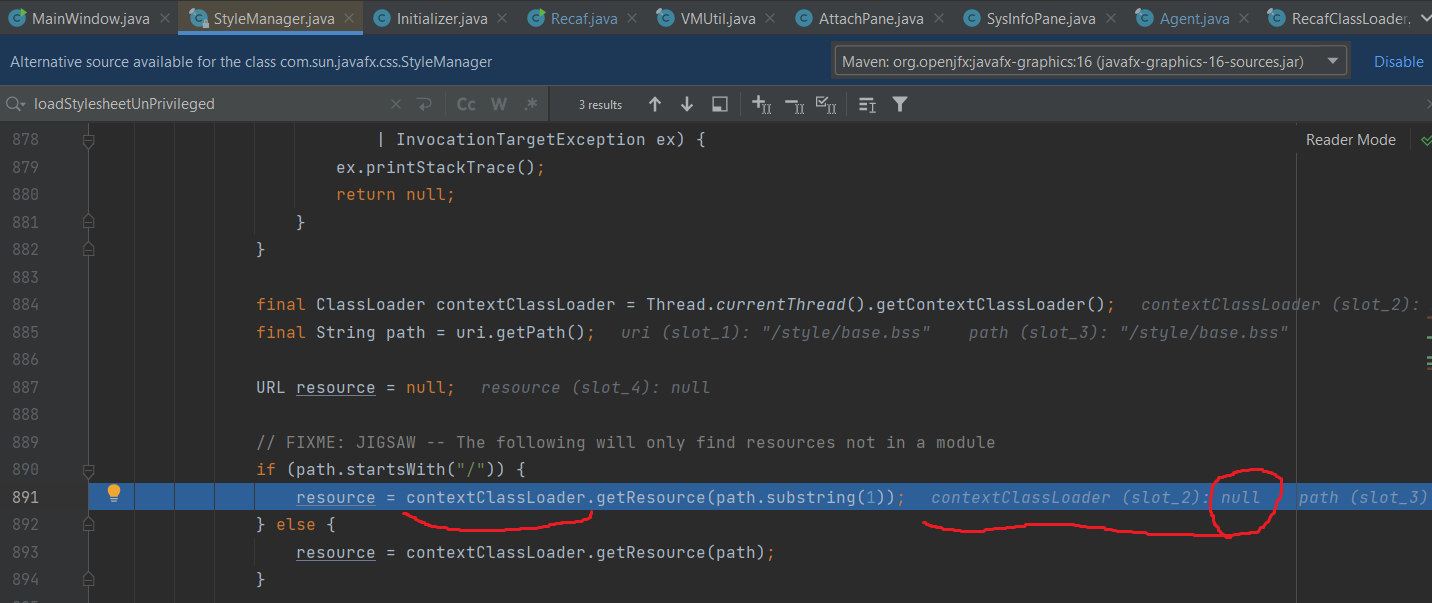The height and width of the screenshot is (603, 1432).
Task: Click the intention lightbulb on line 891
Action: click(x=112, y=492)
